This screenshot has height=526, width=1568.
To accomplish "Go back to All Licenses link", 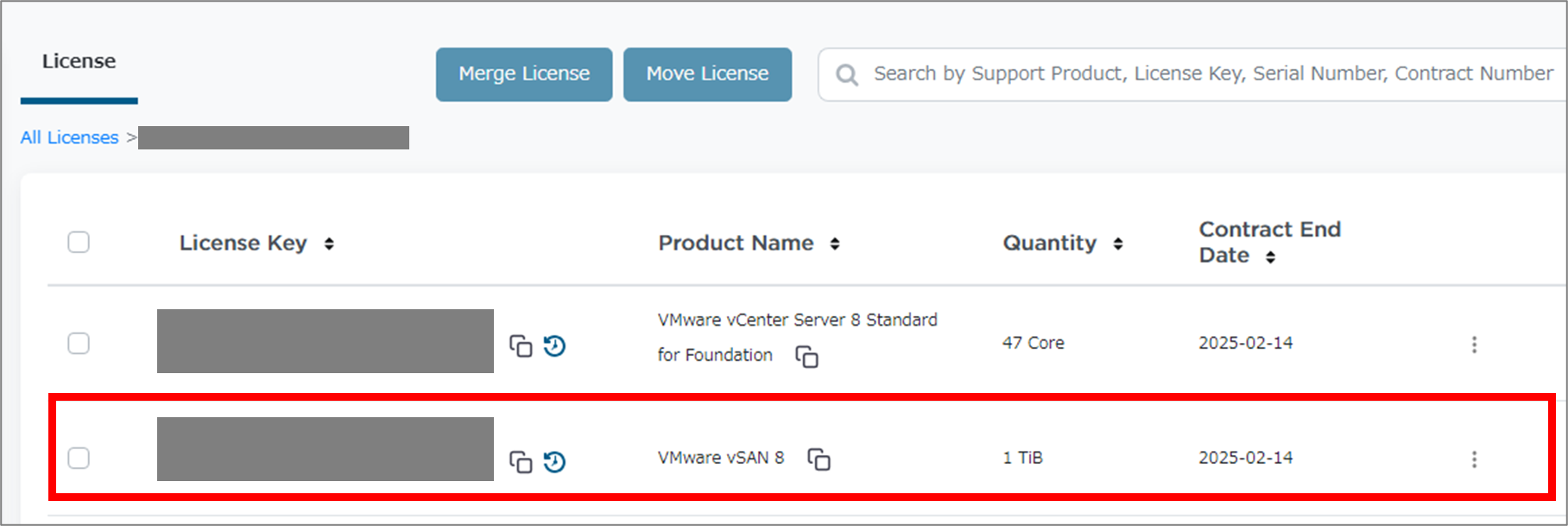I will coord(69,137).
